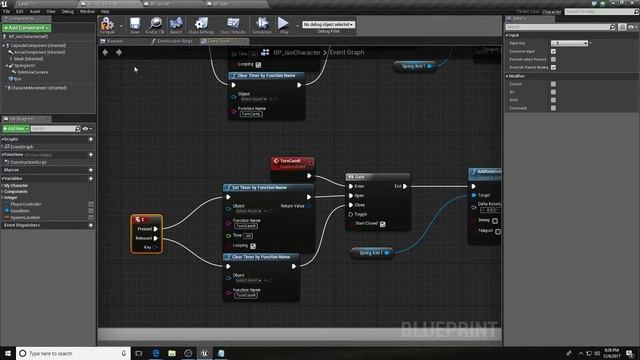Click the microphone icon in taskbar search
The width and height of the screenshot is (640, 360).
point(123,353)
